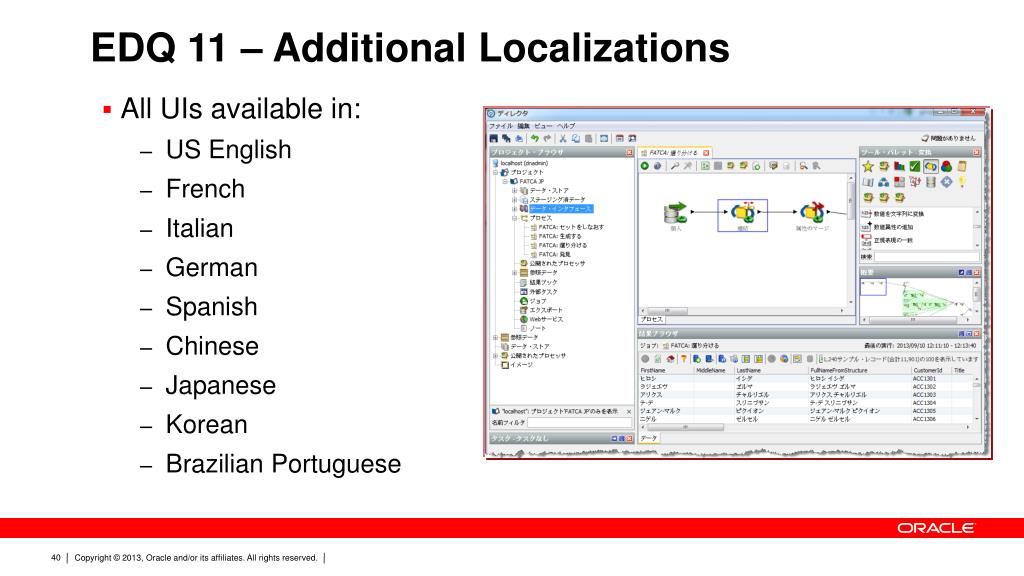Viewport: 1024px width, 576px height.
Task: Click the save icon in the Director toolbar
Action: 494,138
